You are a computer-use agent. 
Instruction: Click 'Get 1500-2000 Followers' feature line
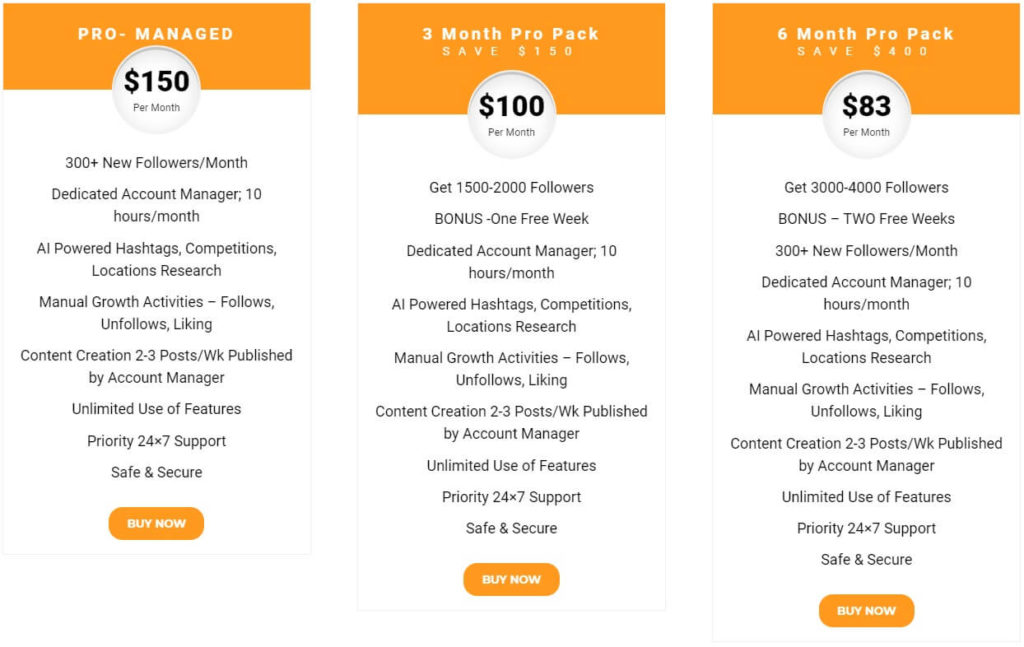pos(511,188)
